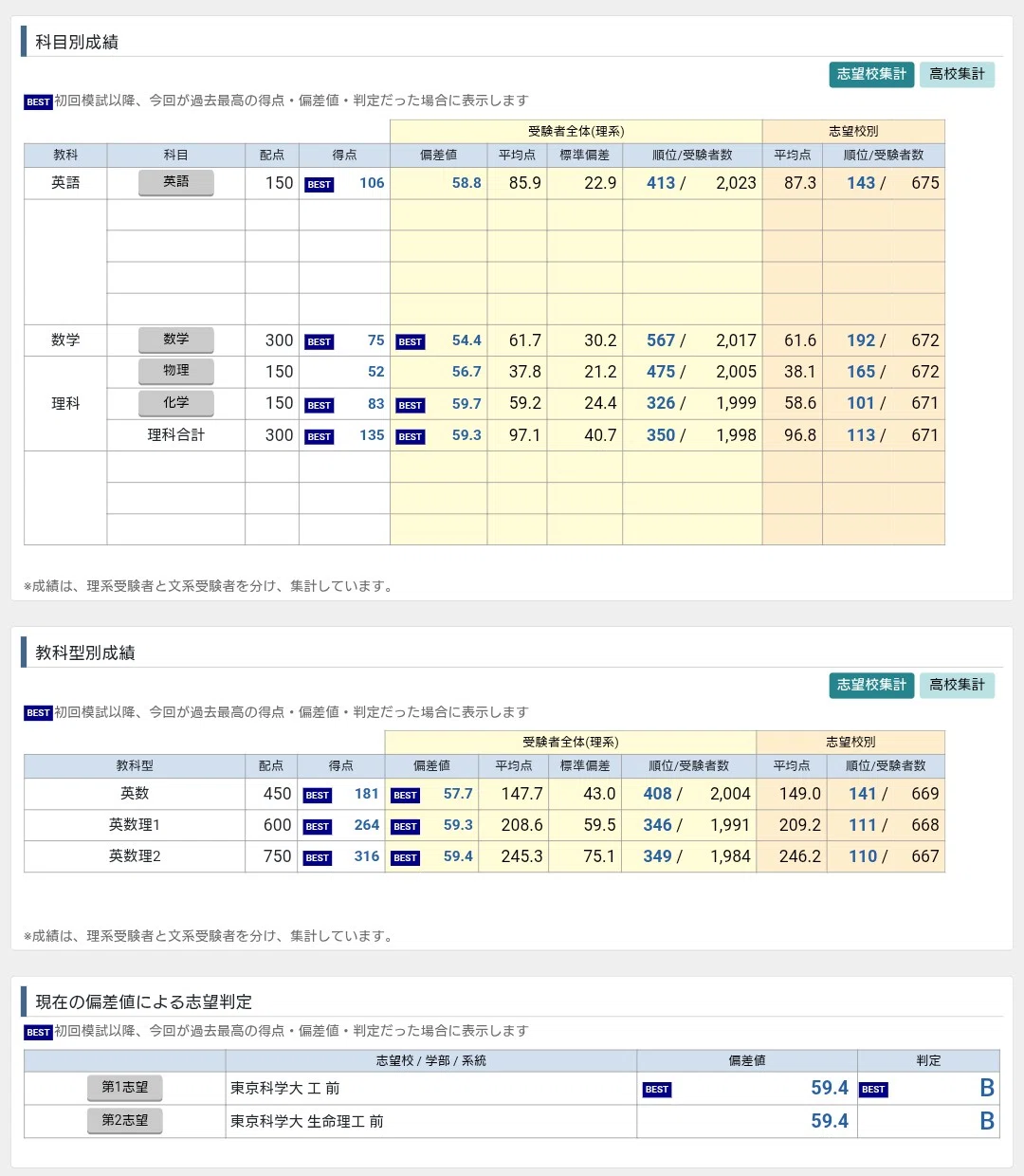This screenshot has height=1176, width=1024.
Task: Click English score 106
Action: click(x=372, y=183)
